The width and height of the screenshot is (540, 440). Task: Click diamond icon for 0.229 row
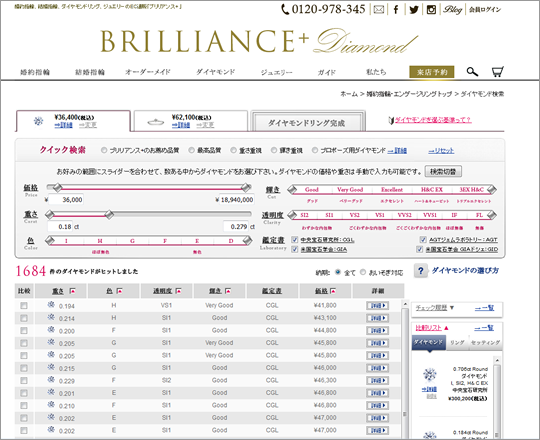coord(51,379)
